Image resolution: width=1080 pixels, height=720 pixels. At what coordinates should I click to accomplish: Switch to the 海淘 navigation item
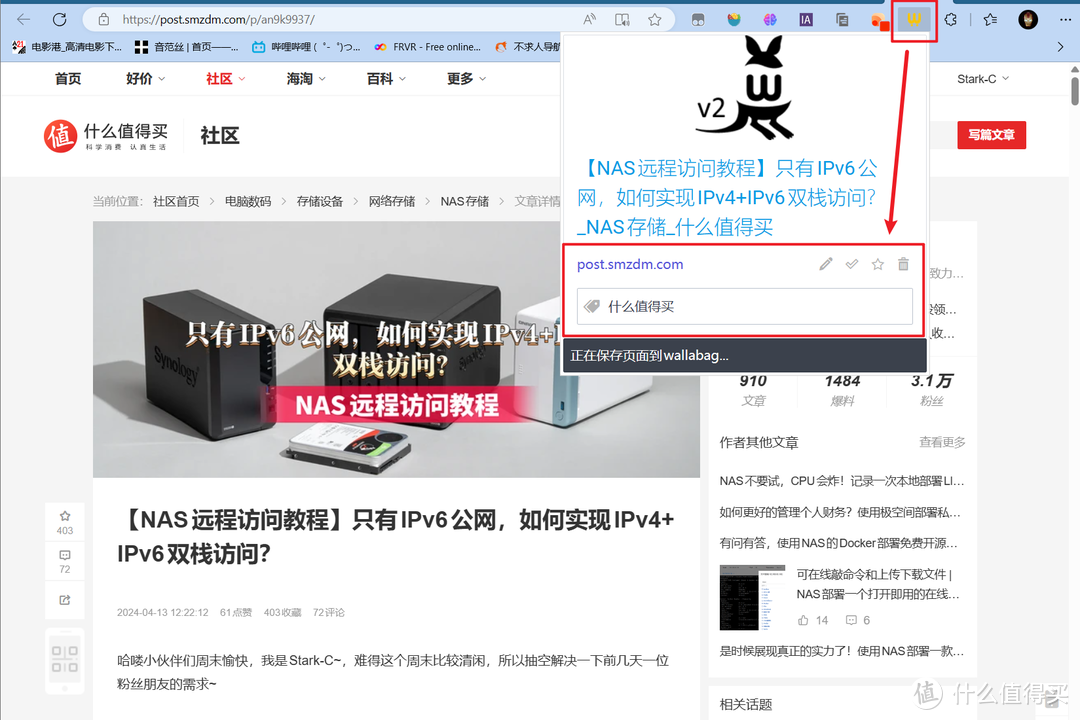point(303,78)
